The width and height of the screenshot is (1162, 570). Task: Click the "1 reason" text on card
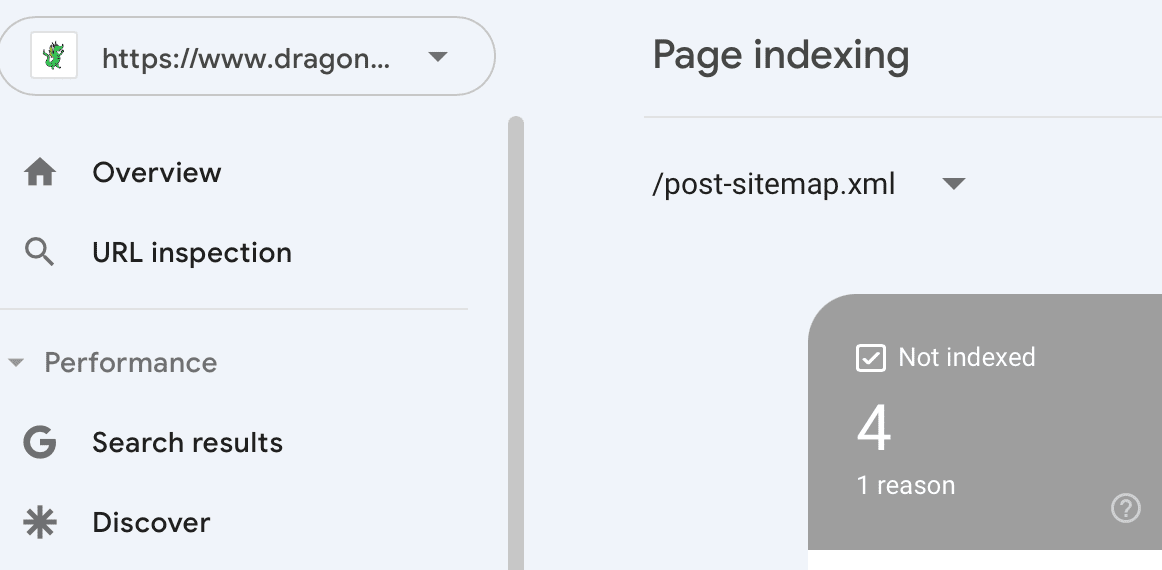(x=906, y=486)
